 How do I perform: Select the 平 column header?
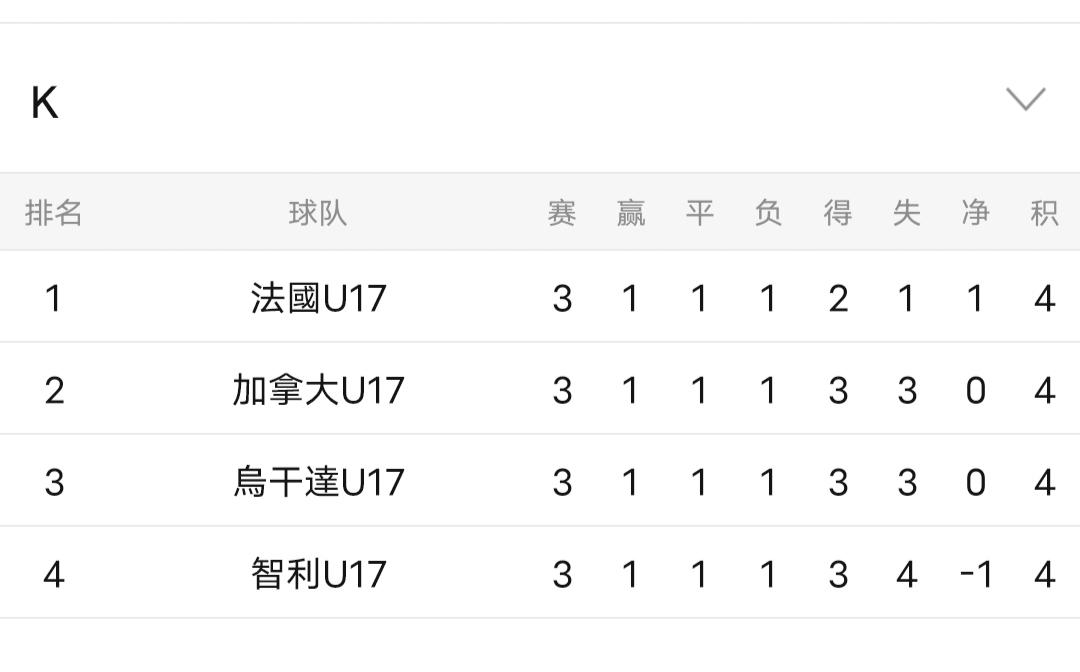coord(699,213)
